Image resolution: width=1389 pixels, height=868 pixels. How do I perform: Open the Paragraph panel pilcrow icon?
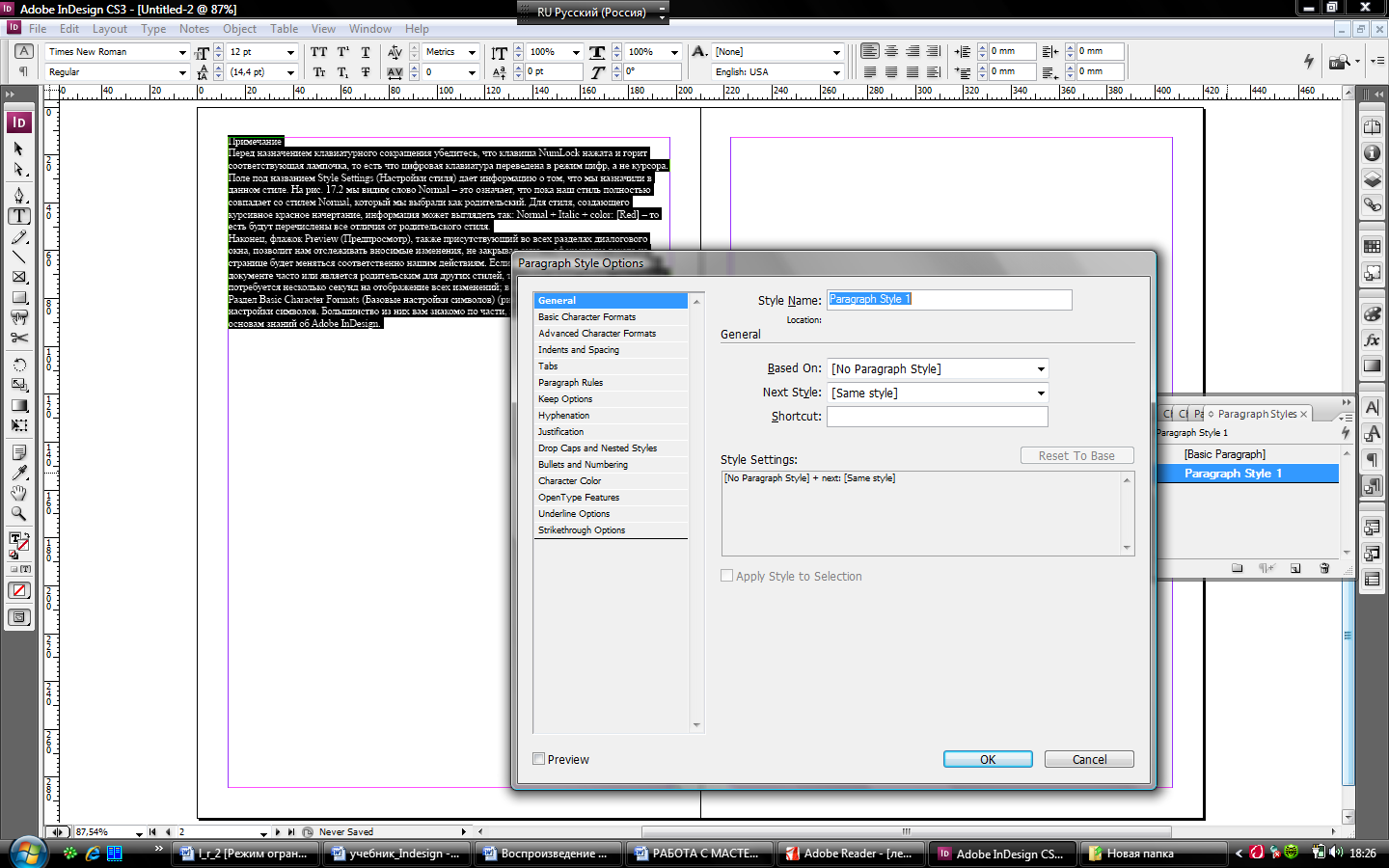(1372, 460)
